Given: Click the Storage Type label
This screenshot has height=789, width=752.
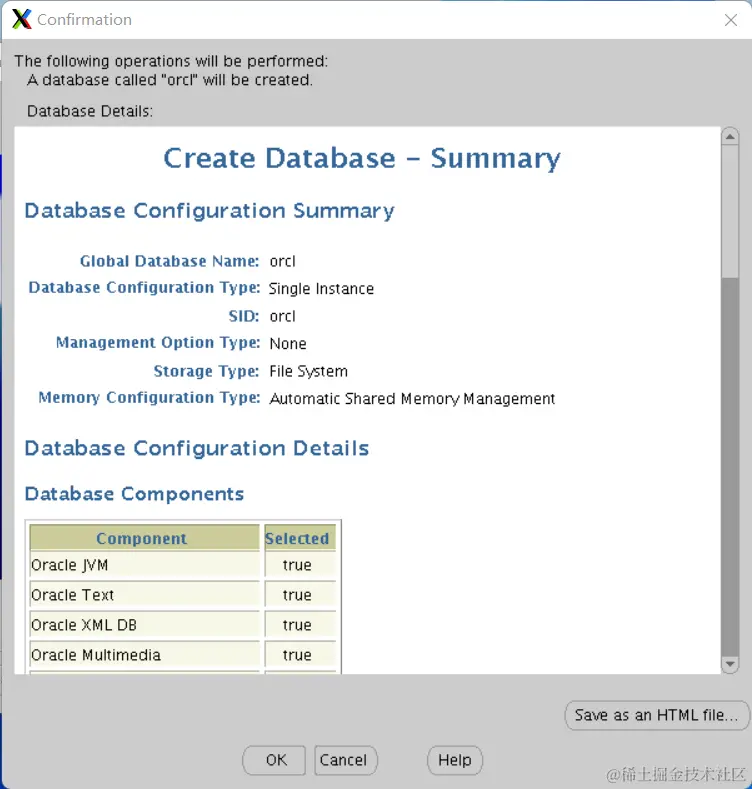Looking at the screenshot, I should (206, 371).
